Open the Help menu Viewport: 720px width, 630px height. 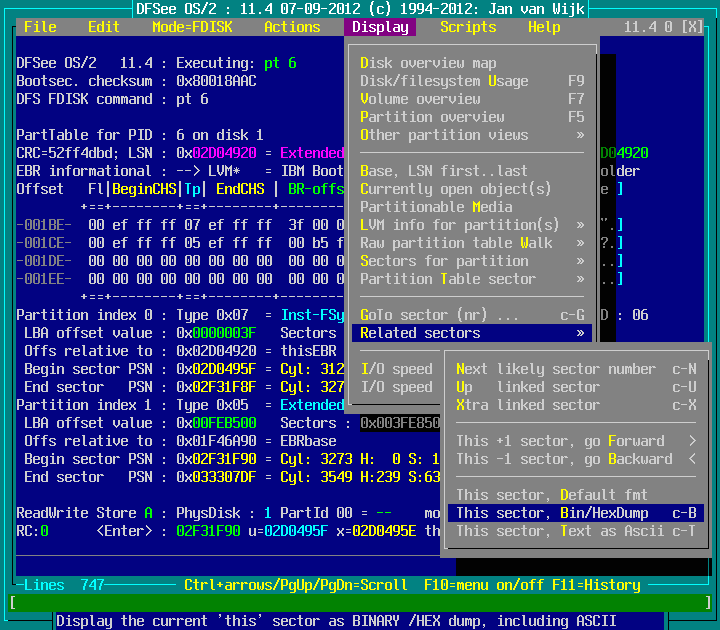tap(544, 27)
